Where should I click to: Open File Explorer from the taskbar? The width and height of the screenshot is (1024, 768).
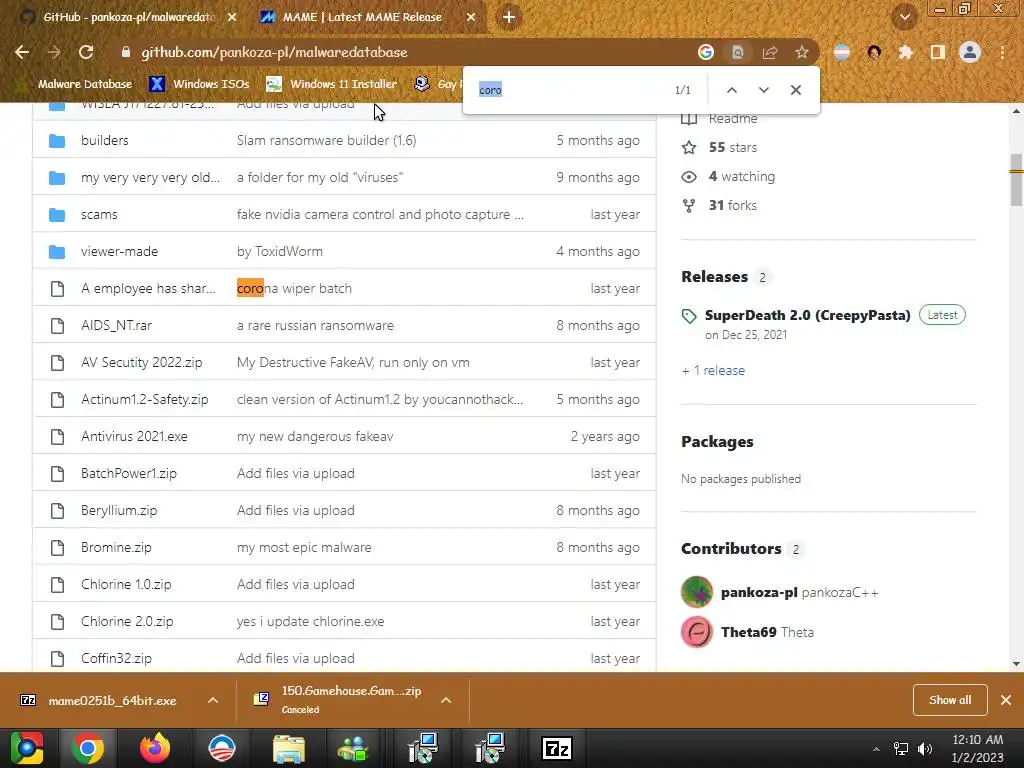(x=289, y=748)
